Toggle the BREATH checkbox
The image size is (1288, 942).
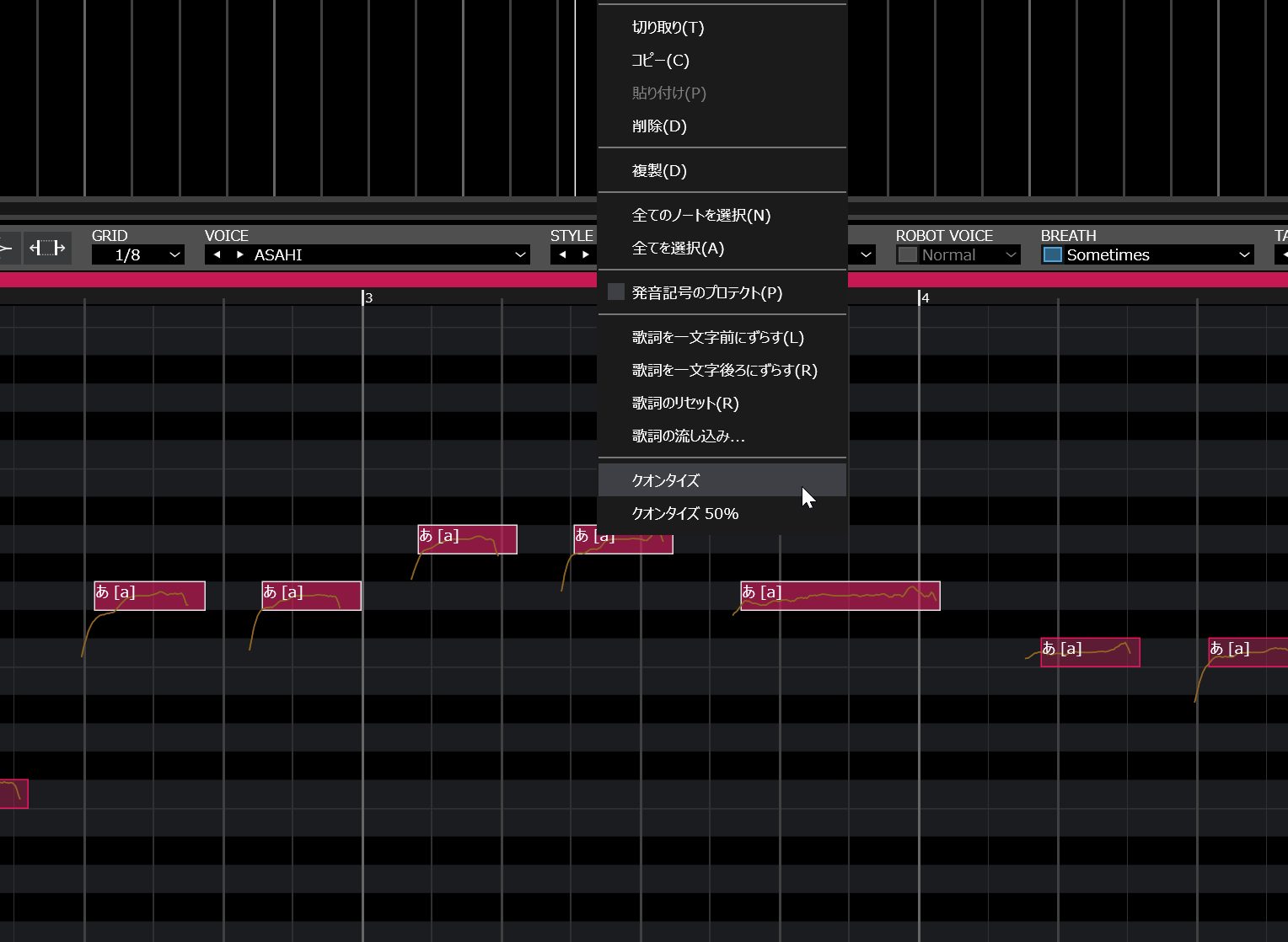(x=1053, y=254)
